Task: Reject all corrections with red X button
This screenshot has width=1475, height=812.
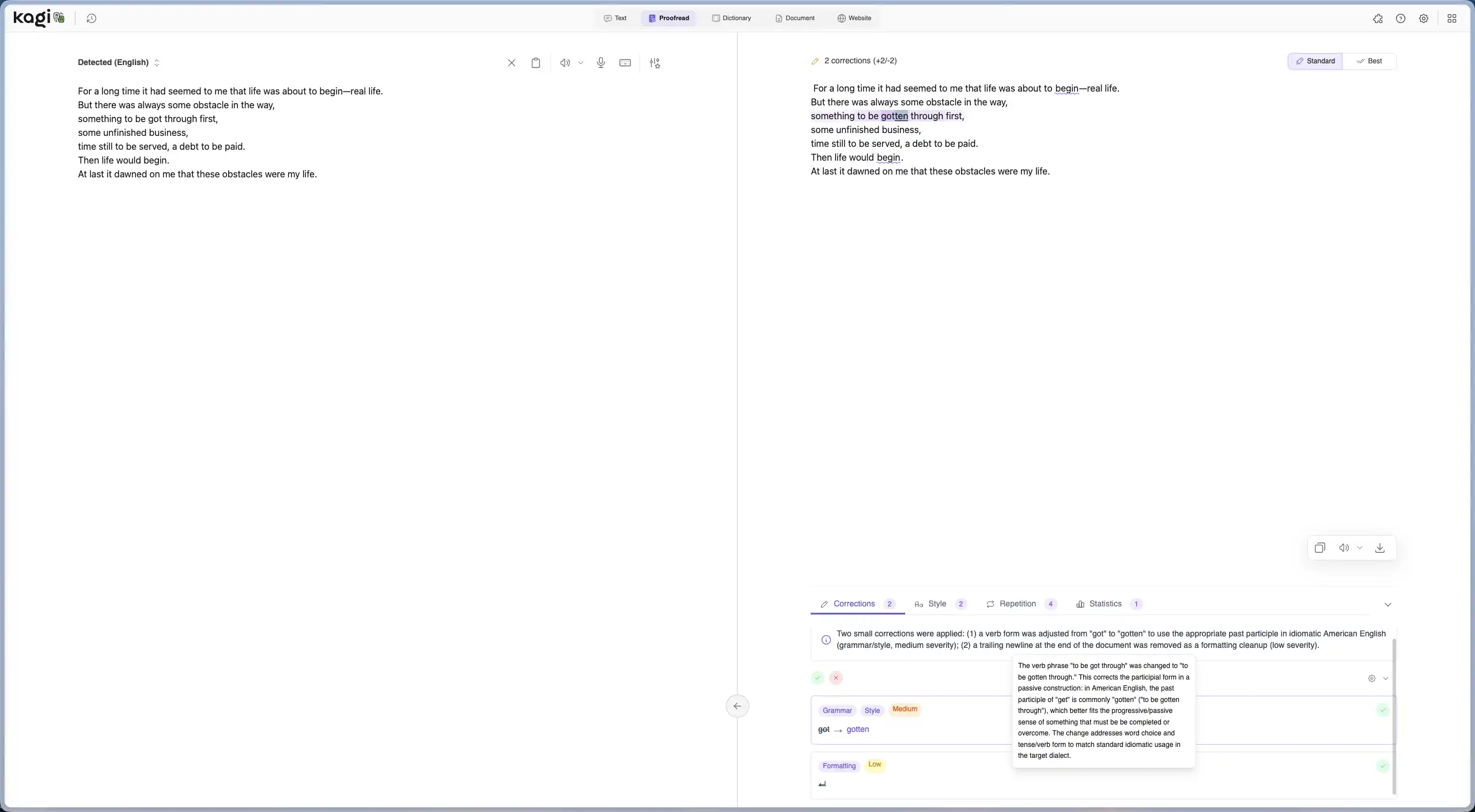Action: (x=835, y=678)
